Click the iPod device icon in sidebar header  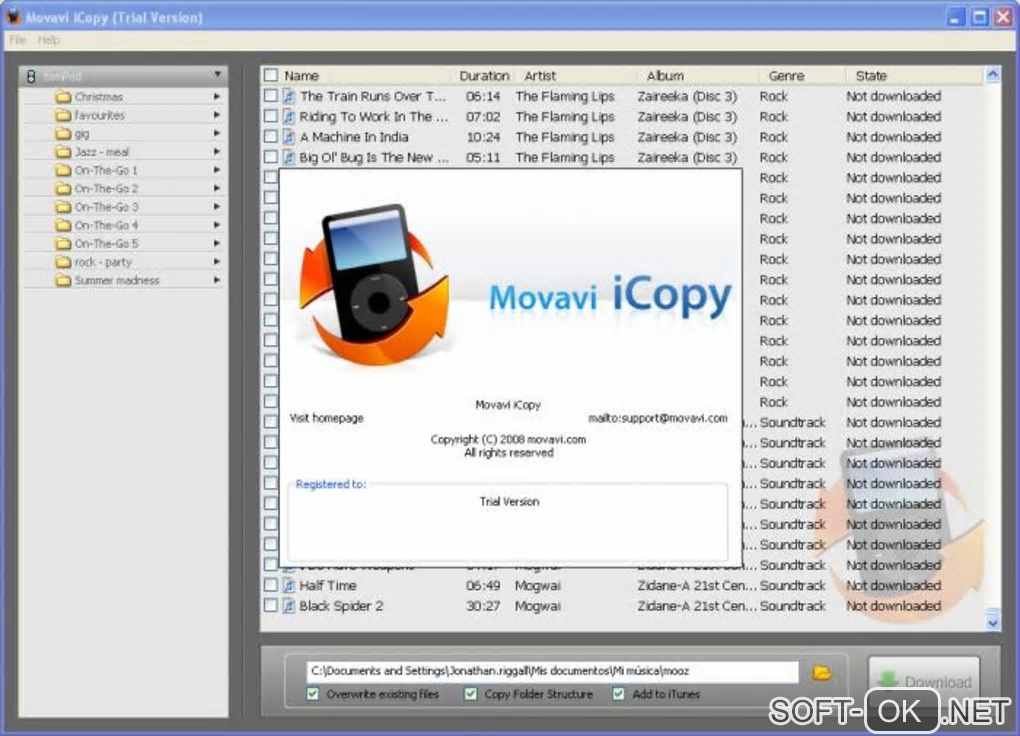coord(31,76)
